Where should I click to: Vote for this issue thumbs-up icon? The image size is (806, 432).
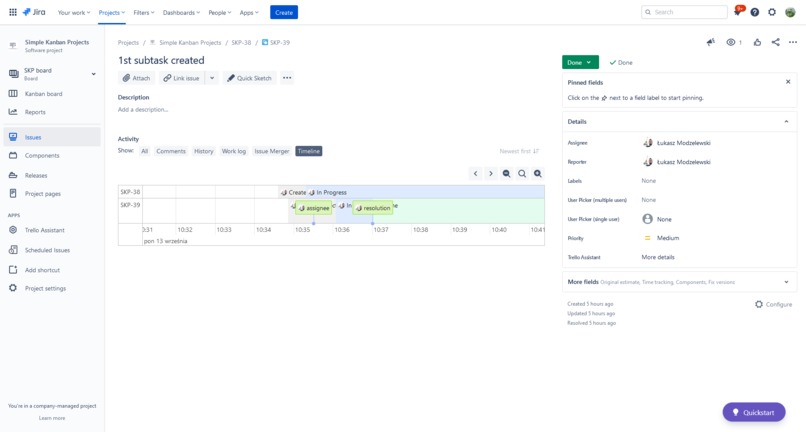(757, 42)
